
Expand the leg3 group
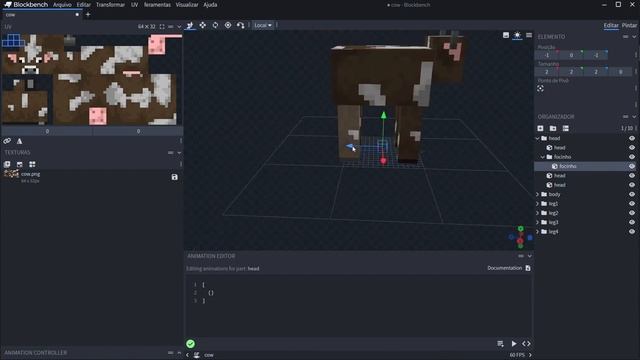point(538,222)
